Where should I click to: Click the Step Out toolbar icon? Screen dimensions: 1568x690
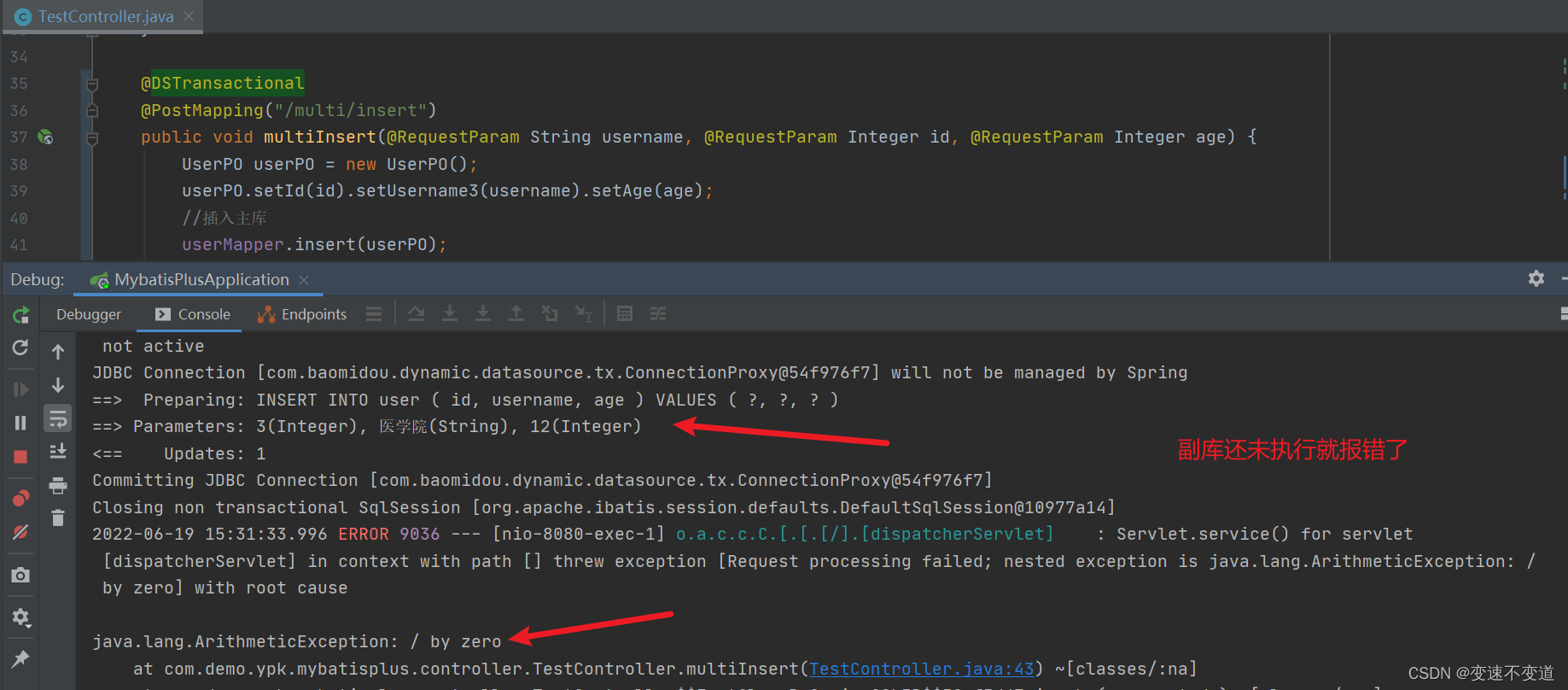click(x=516, y=314)
